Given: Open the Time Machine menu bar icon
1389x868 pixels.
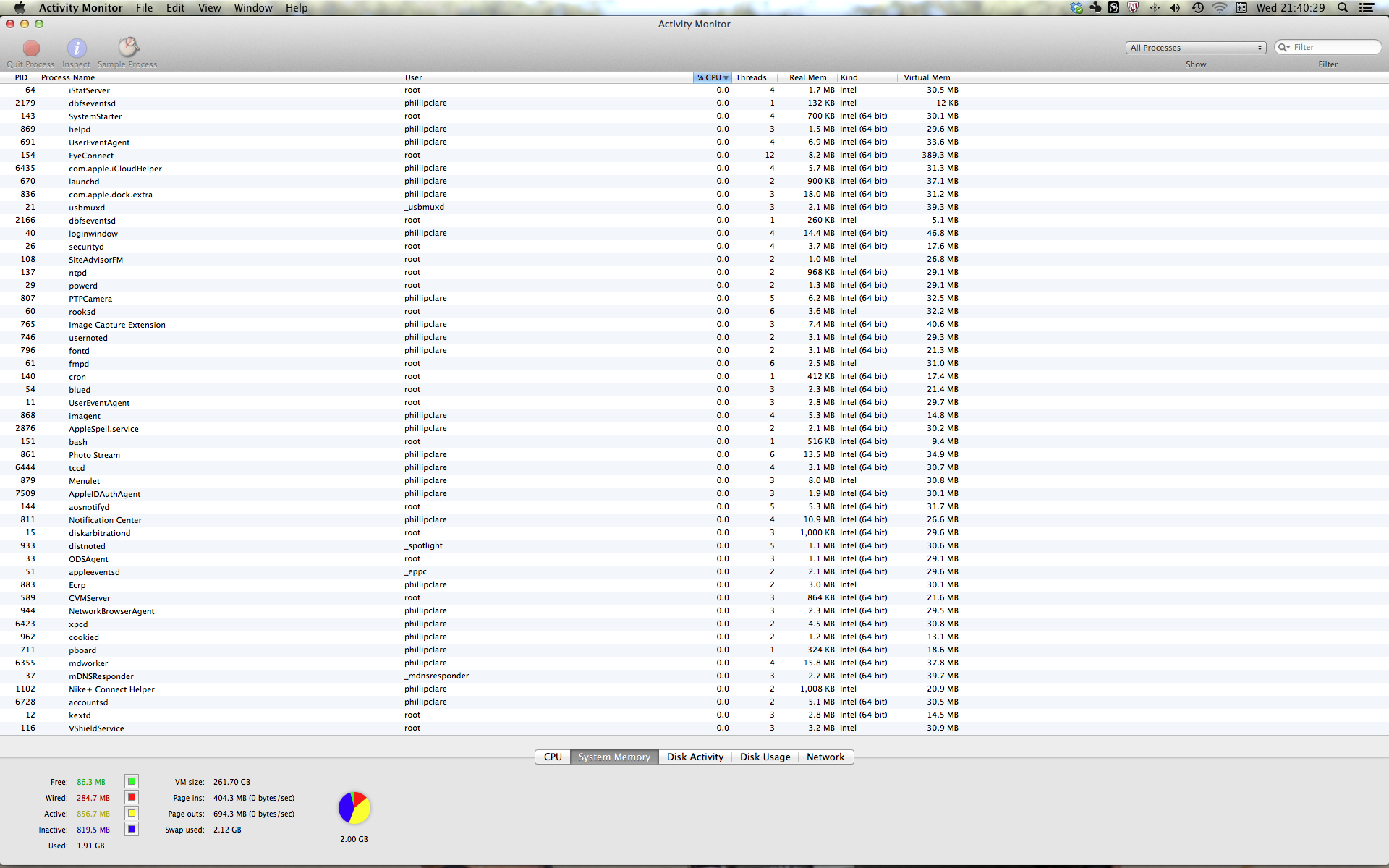Looking at the screenshot, I should [1198, 8].
